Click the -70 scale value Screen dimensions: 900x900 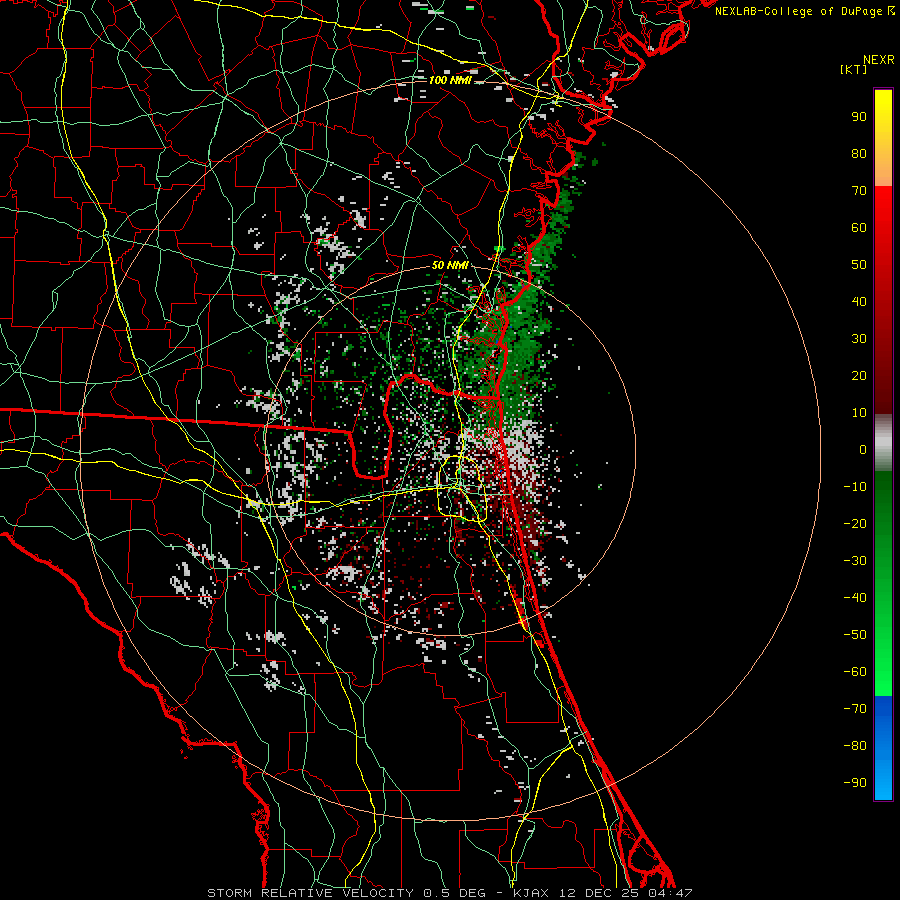tap(855, 709)
